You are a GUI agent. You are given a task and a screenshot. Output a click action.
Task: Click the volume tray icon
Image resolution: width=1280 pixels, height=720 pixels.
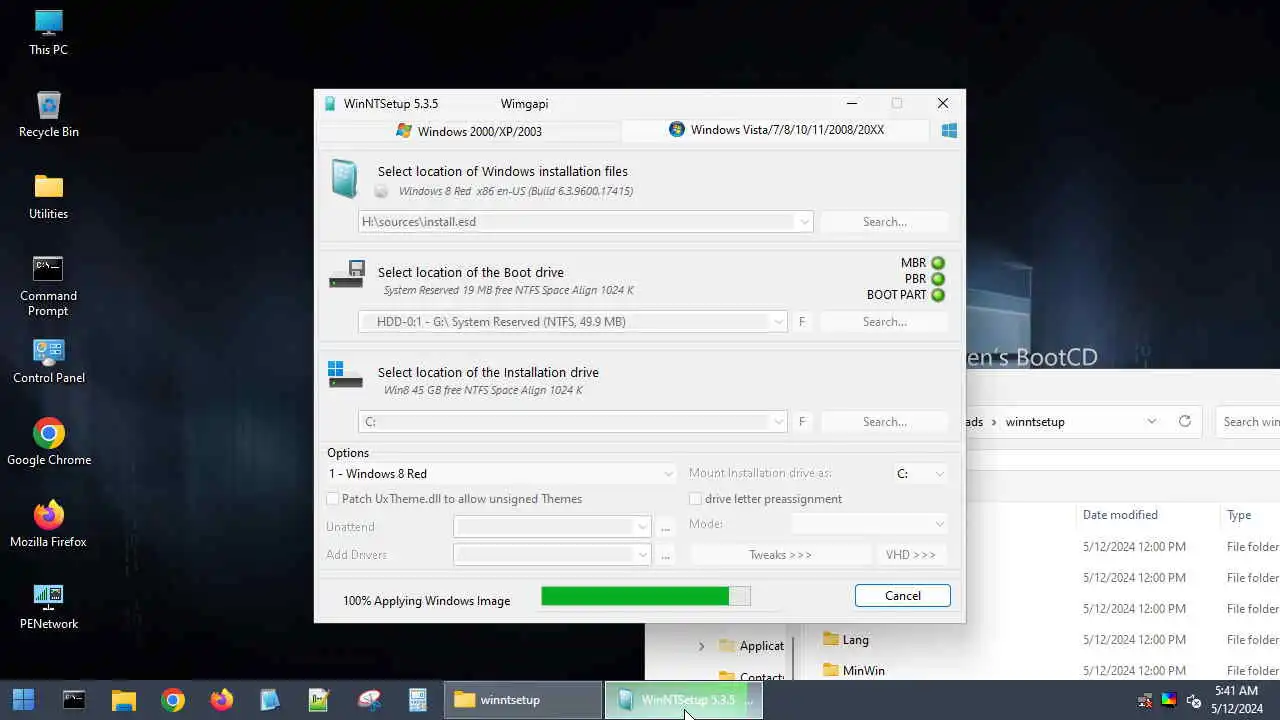point(1193,700)
